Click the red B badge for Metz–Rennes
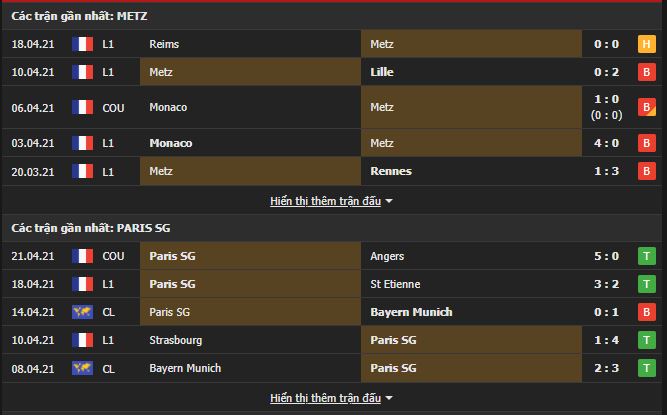Image resolution: width=667 pixels, height=415 pixels. [646, 171]
